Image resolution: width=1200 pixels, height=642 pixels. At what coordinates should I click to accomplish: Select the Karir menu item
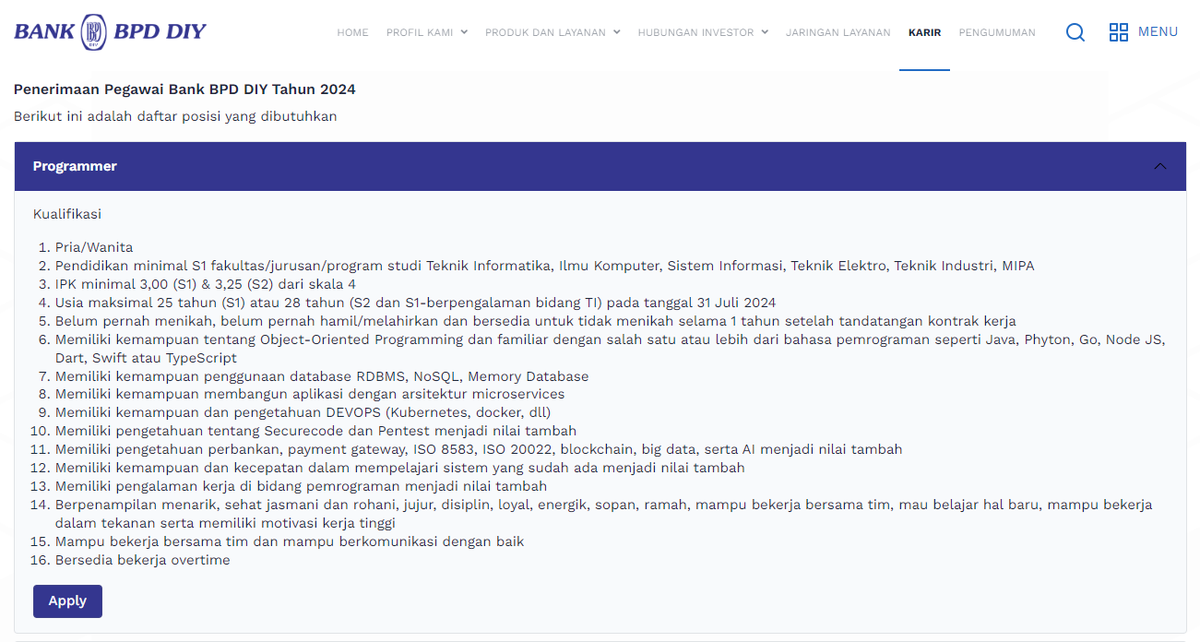925,33
